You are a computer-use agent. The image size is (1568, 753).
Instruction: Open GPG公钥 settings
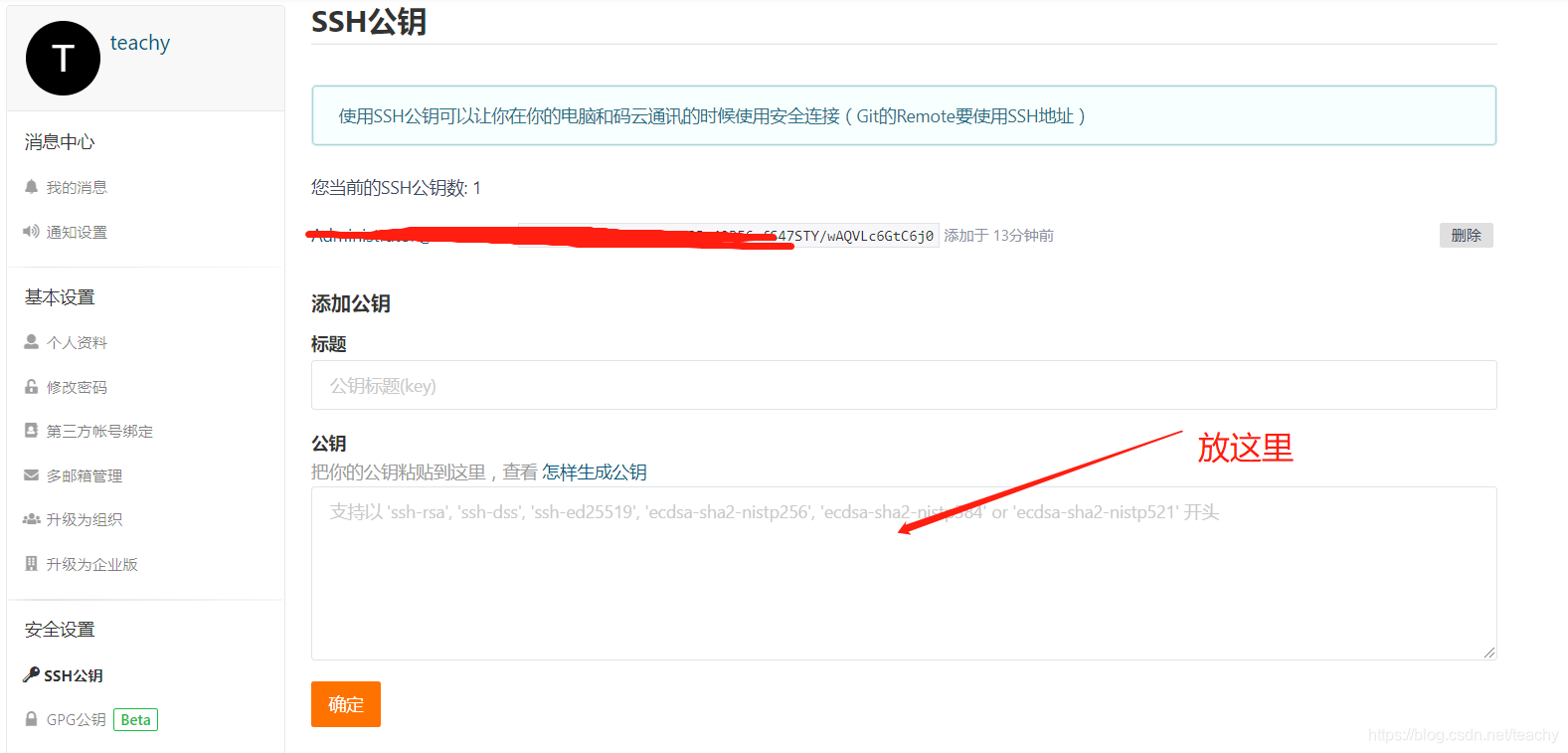coord(77,719)
